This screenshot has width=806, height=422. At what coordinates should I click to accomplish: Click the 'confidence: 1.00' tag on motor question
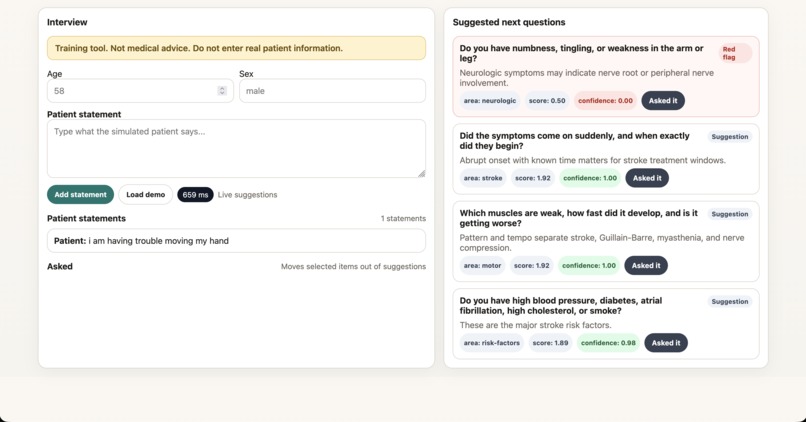(589, 265)
